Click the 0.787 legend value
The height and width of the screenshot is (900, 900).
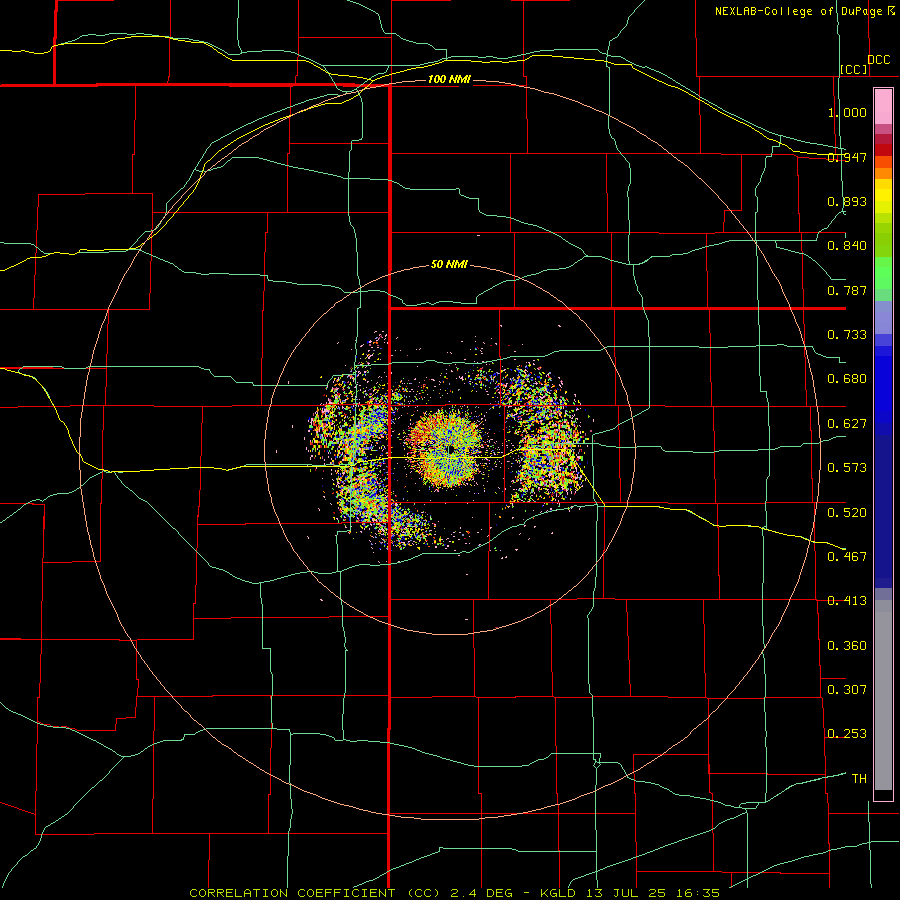pos(847,290)
